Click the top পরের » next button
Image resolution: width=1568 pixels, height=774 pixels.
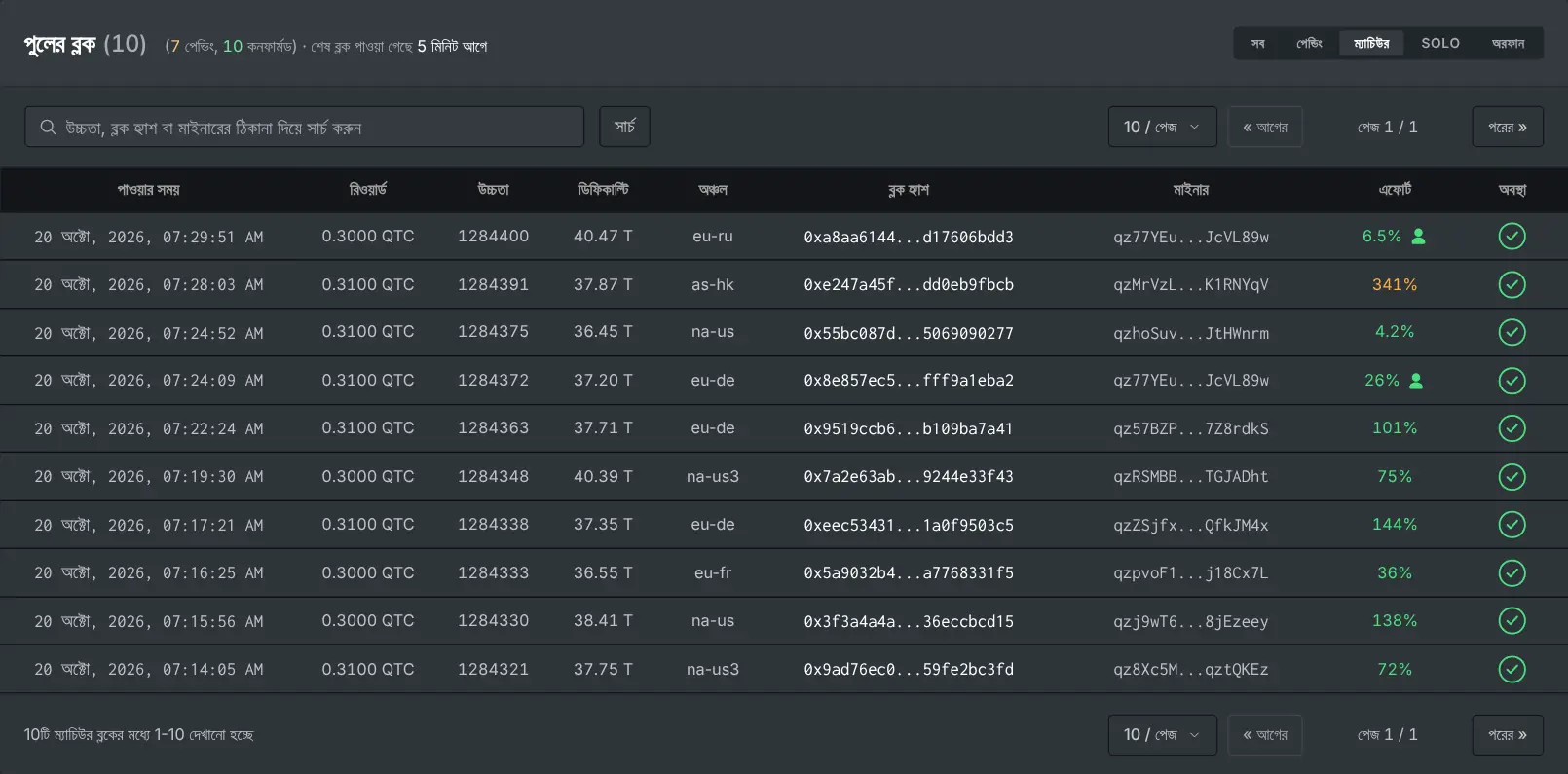[1508, 127]
